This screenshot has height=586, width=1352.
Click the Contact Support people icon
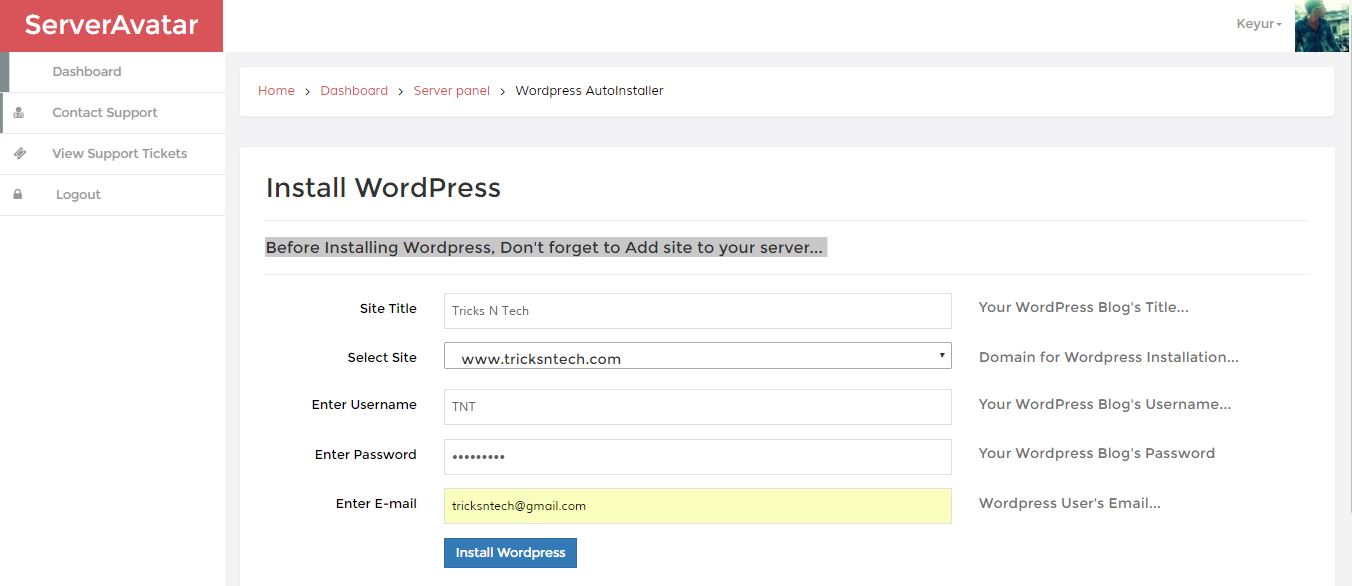coord(19,113)
